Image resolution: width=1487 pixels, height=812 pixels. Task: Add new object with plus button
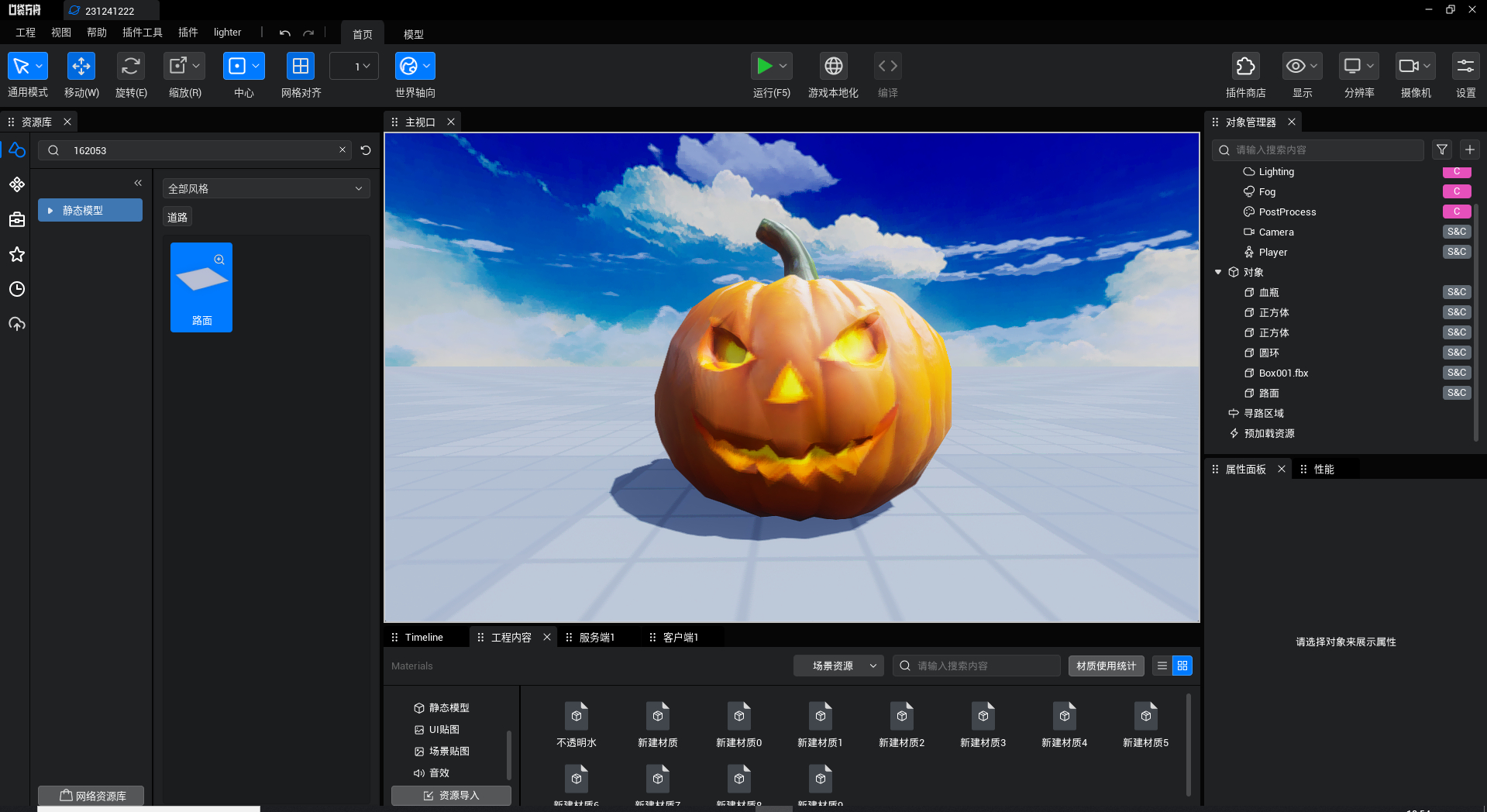[1470, 150]
